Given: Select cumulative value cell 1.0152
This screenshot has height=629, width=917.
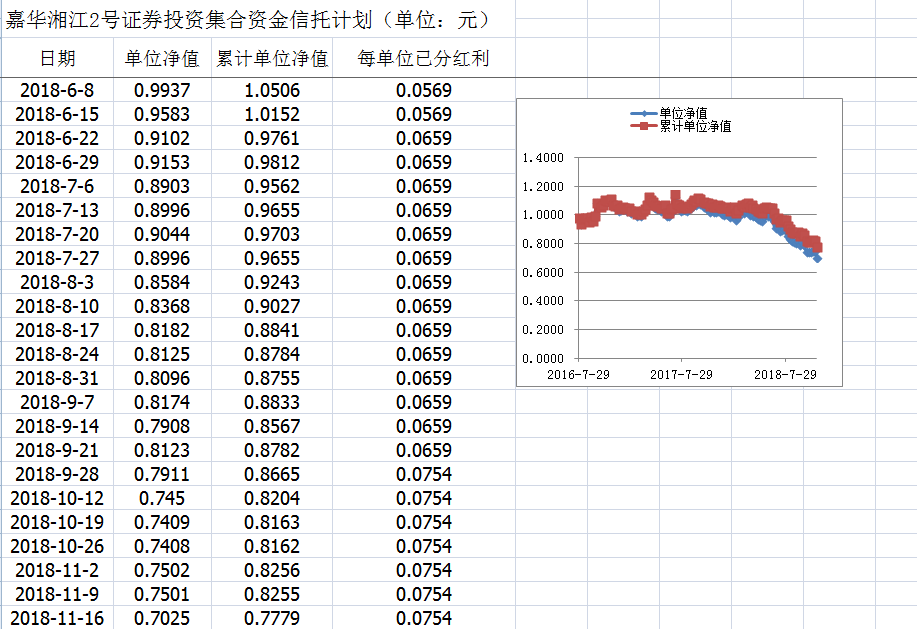Looking at the screenshot, I should pos(272,114).
